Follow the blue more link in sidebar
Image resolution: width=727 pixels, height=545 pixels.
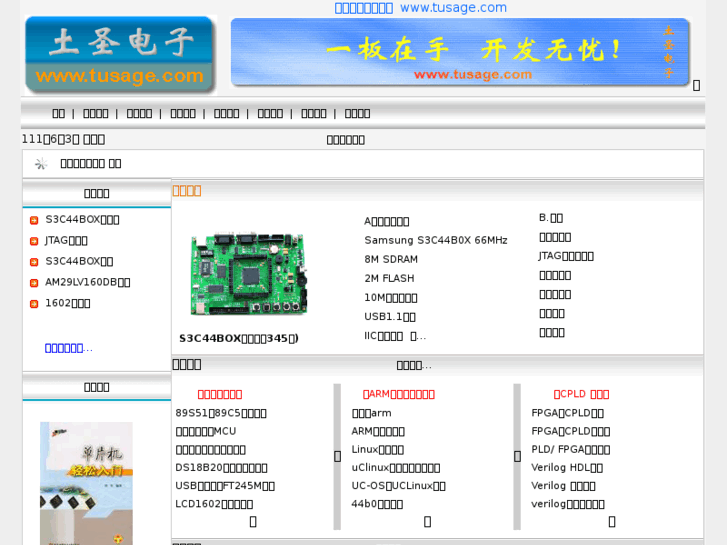[x=69, y=348]
